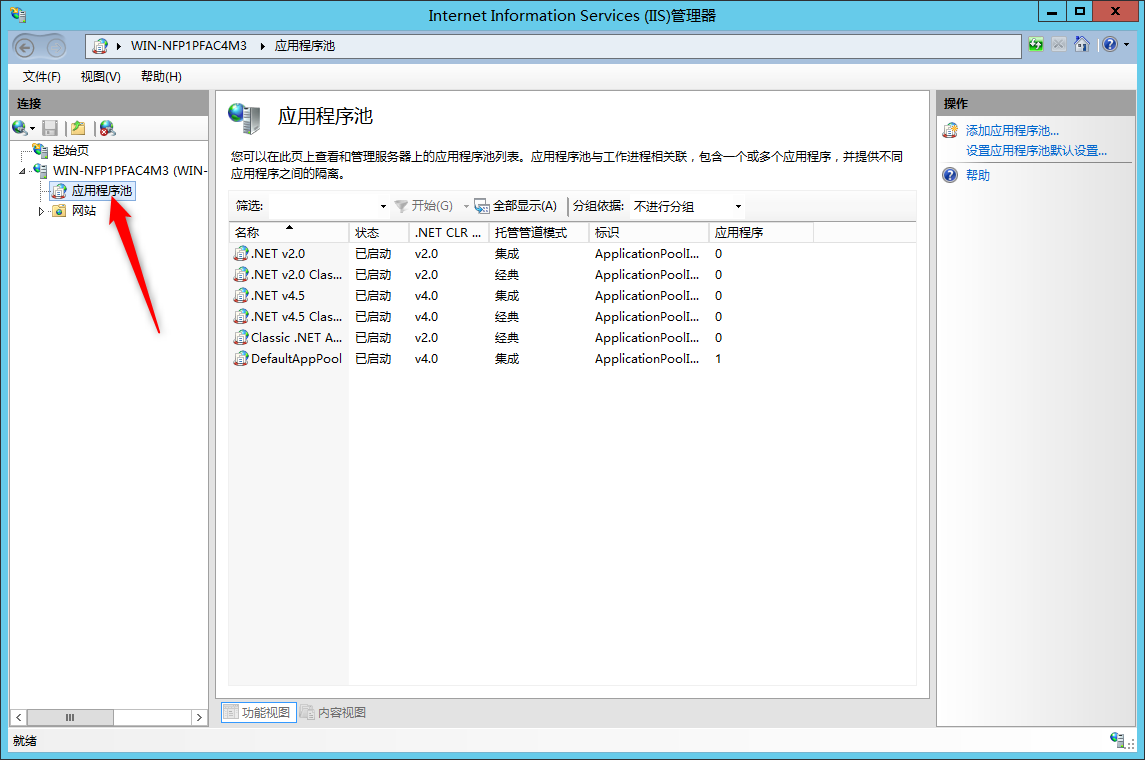The width and height of the screenshot is (1145, 760).
Task: Open the help question mark icon in address bar
Action: click(x=1110, y=45)
